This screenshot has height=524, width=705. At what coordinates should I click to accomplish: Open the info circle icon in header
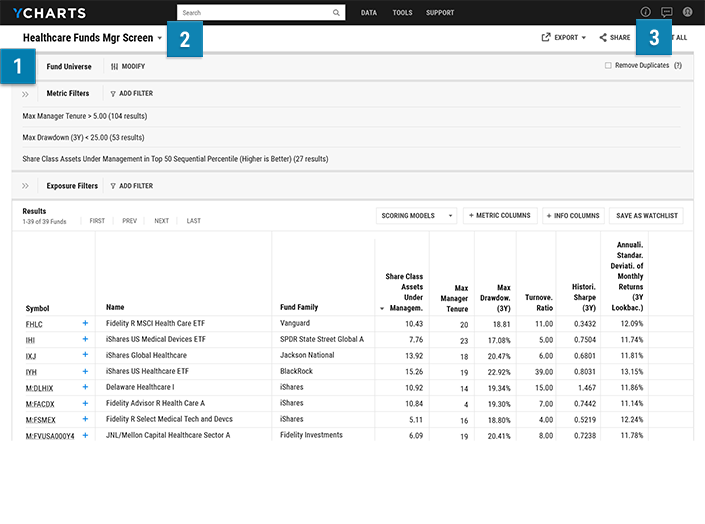coord(645,12)
